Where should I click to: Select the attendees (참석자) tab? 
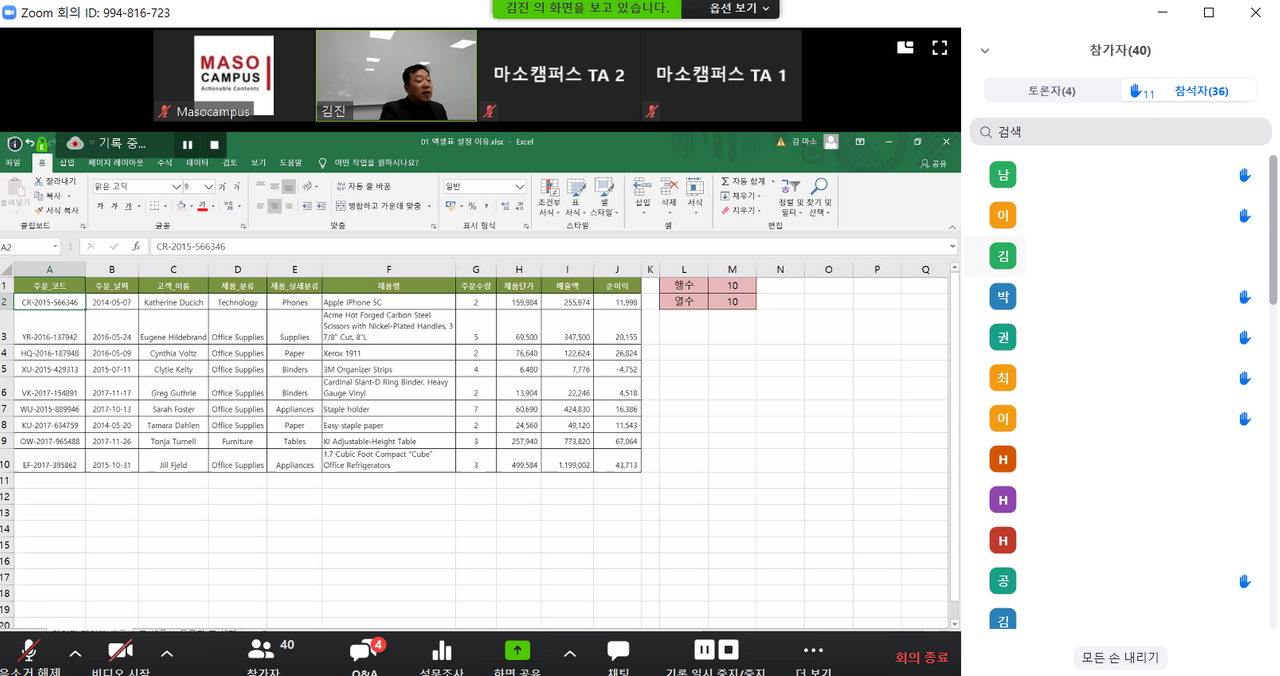(1200, 91)
